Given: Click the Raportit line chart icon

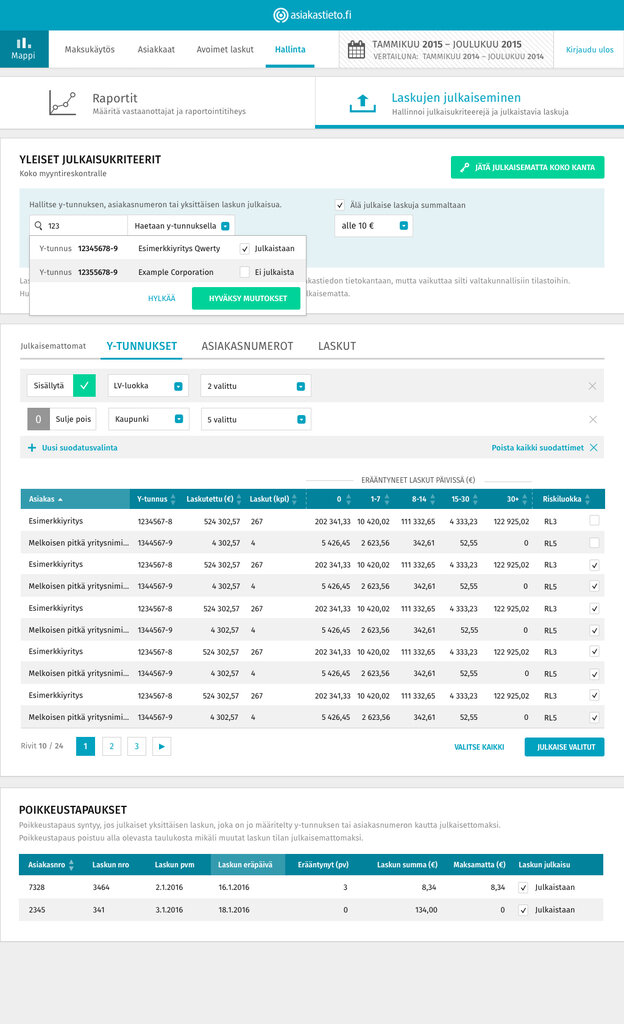Looking at the screenshot, I should pos(63,103).
